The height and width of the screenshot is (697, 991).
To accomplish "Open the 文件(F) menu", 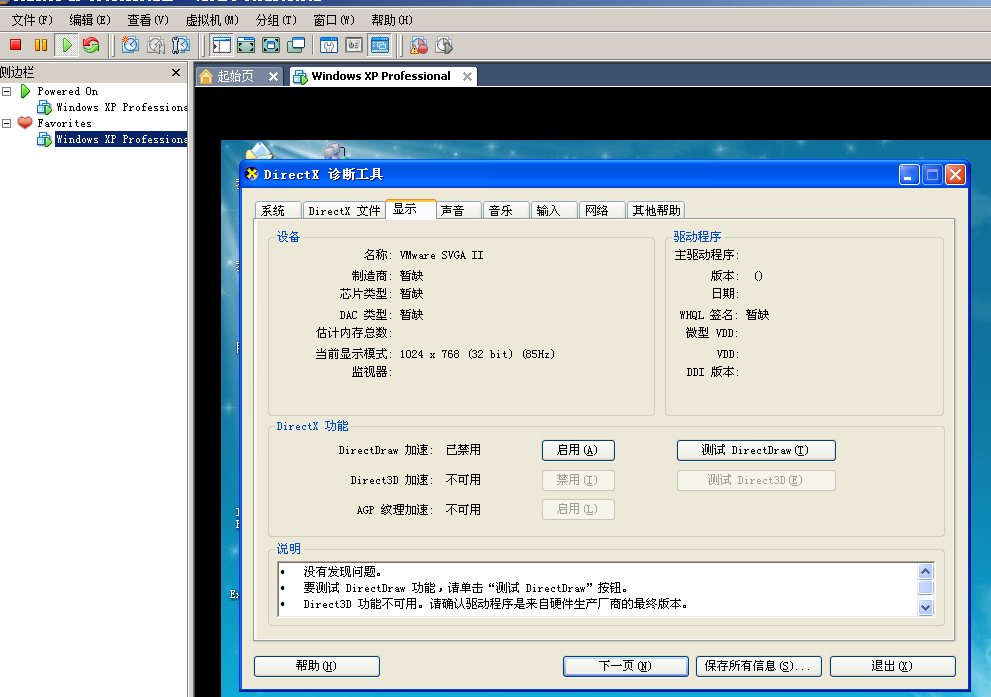I will coord(32,20).
